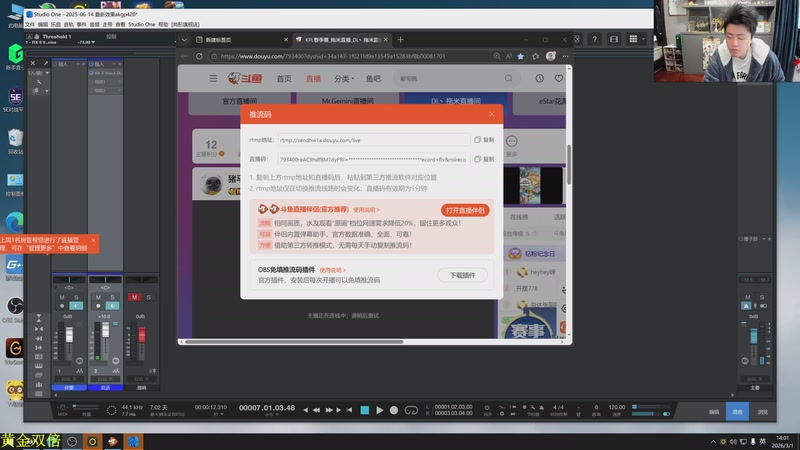800x450 pixels.
Task: Click the heart follow icon on Douyu
Action: pos(559,79)
